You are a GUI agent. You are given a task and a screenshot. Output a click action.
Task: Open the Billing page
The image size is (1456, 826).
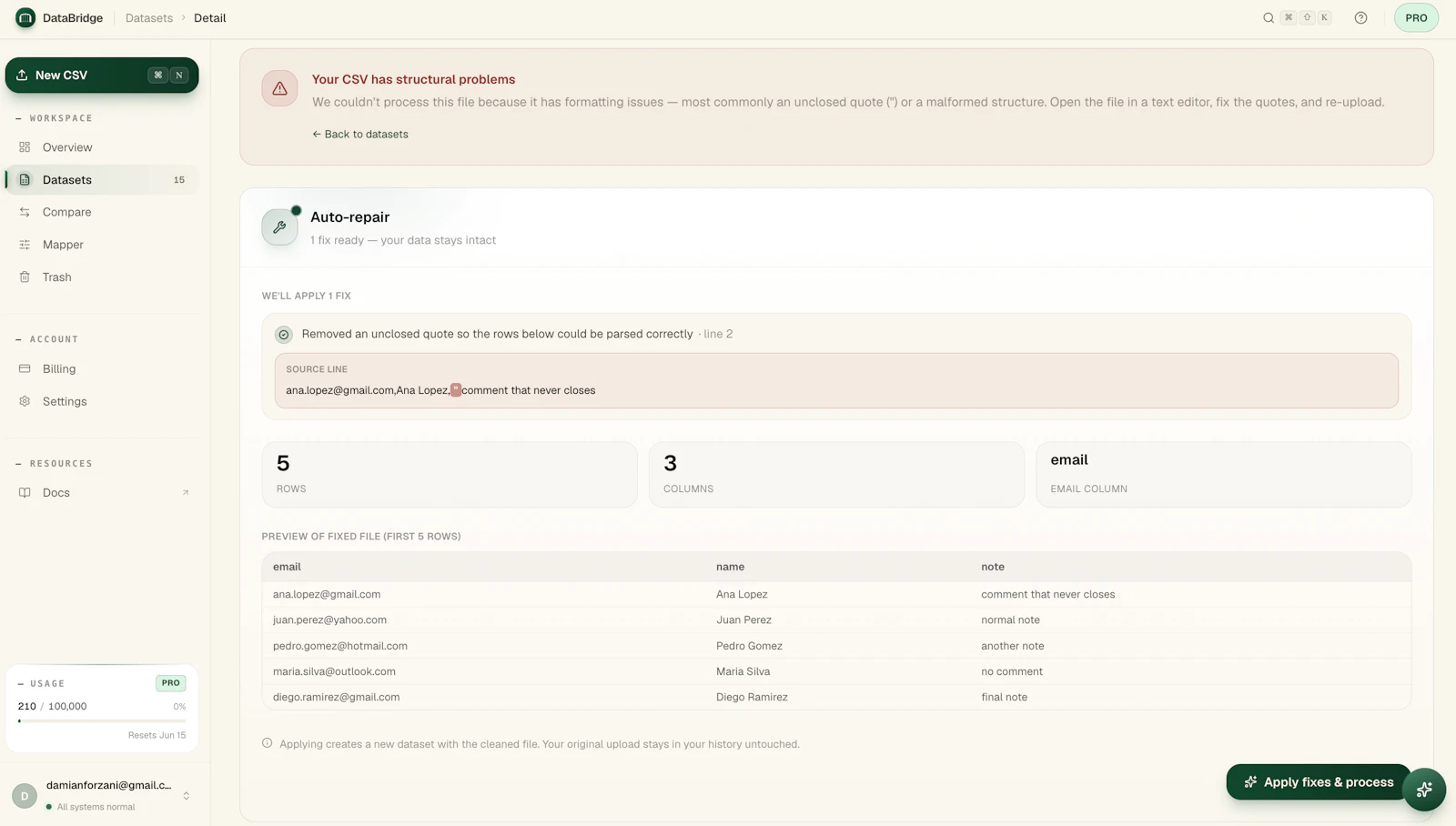coord(102,368)
